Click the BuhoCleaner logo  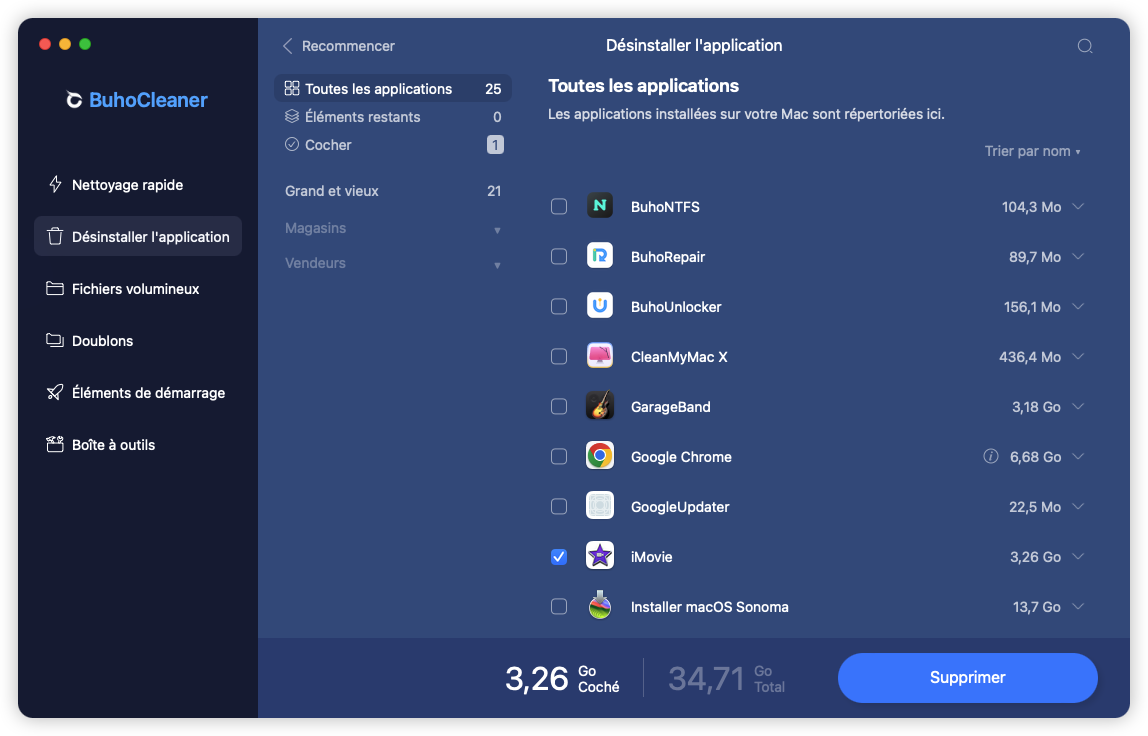click(137, 100)
